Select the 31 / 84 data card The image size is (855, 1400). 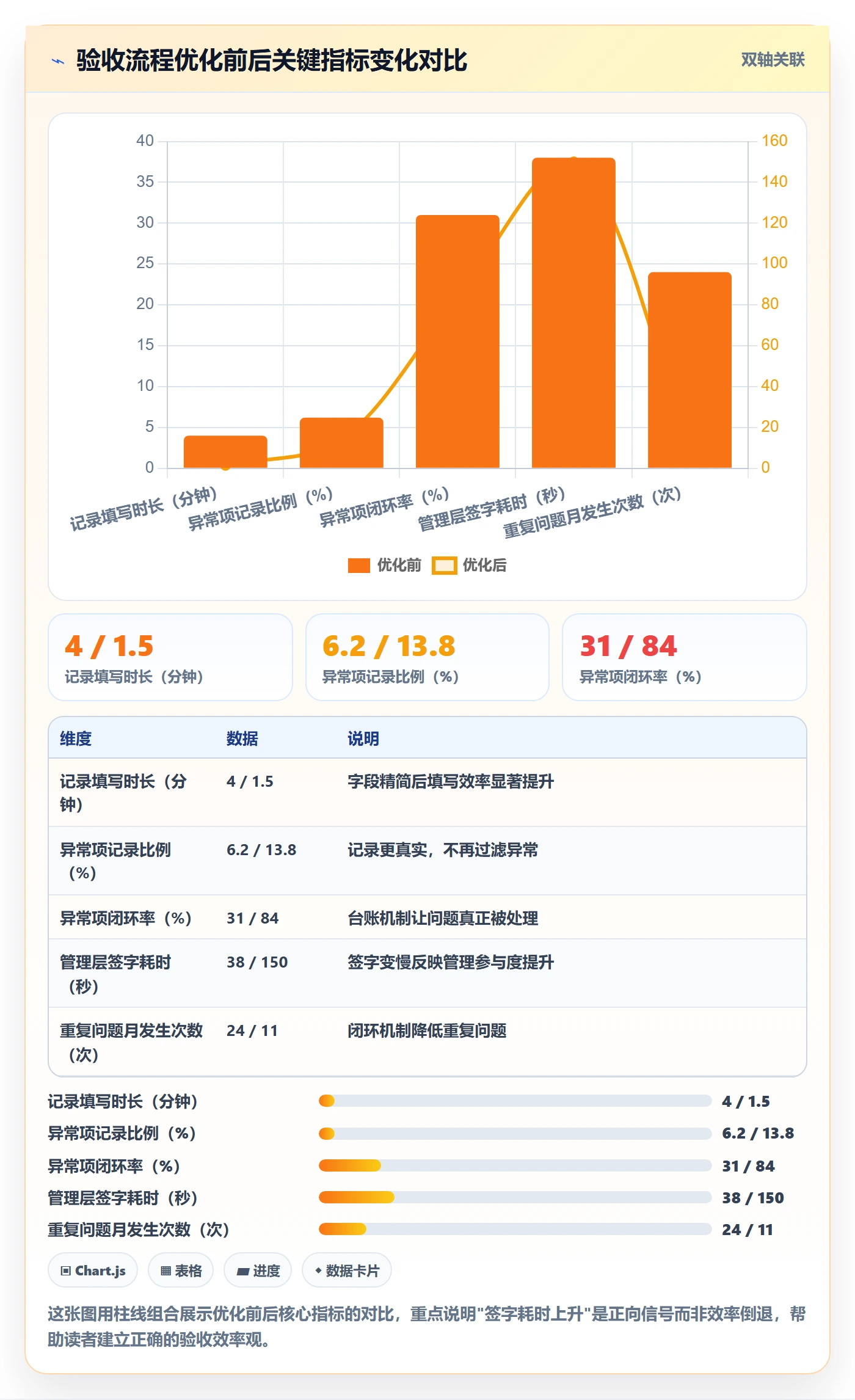pyautogui.click(x=685, y=657)
